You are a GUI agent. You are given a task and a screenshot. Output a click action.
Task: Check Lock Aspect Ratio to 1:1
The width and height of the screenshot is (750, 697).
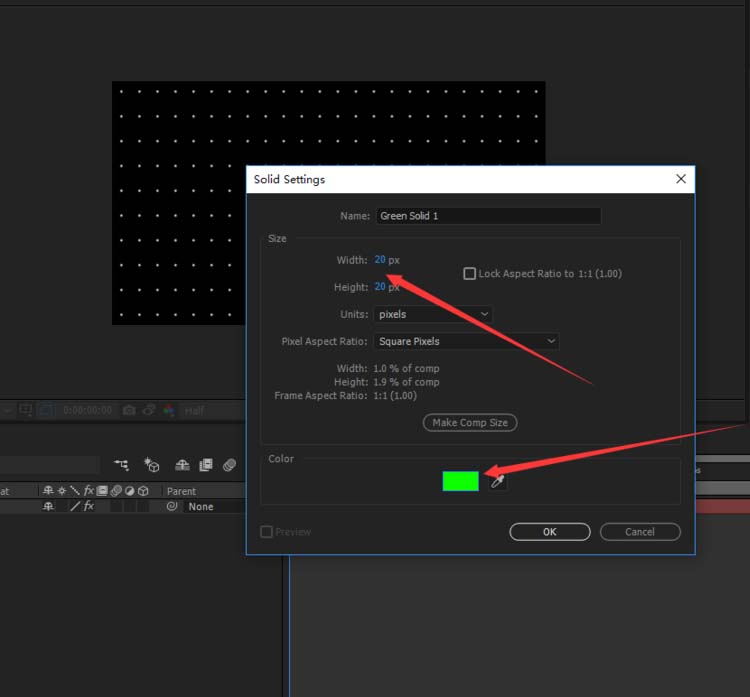tap(469, 274)
